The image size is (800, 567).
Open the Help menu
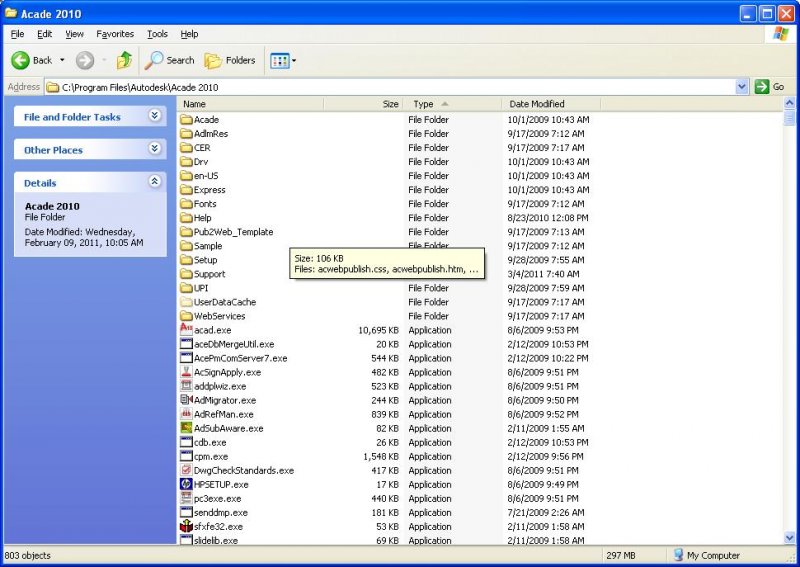click(189, 34)
